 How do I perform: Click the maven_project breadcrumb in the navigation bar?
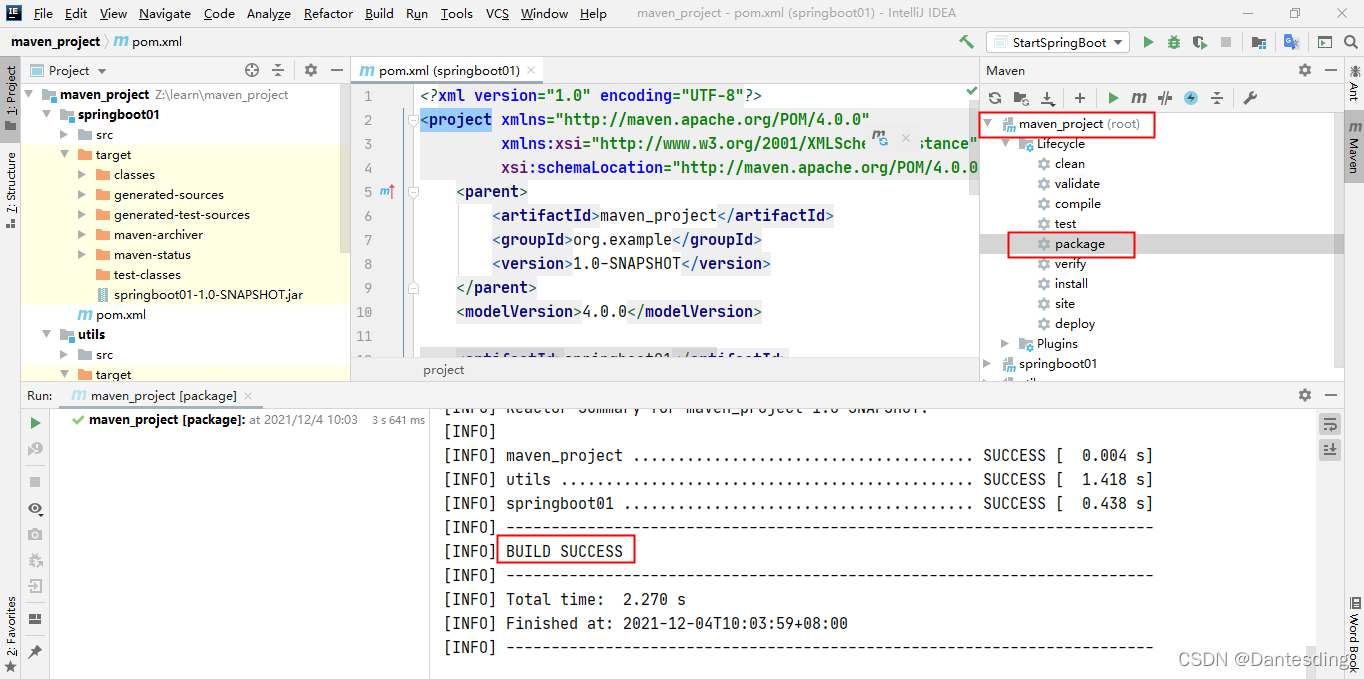pyautogui.click(x=56, y=42)
